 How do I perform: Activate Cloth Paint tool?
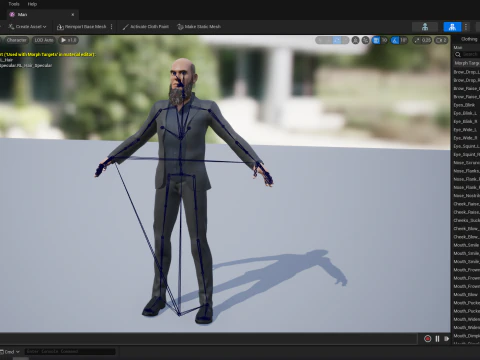coord(145,27)
